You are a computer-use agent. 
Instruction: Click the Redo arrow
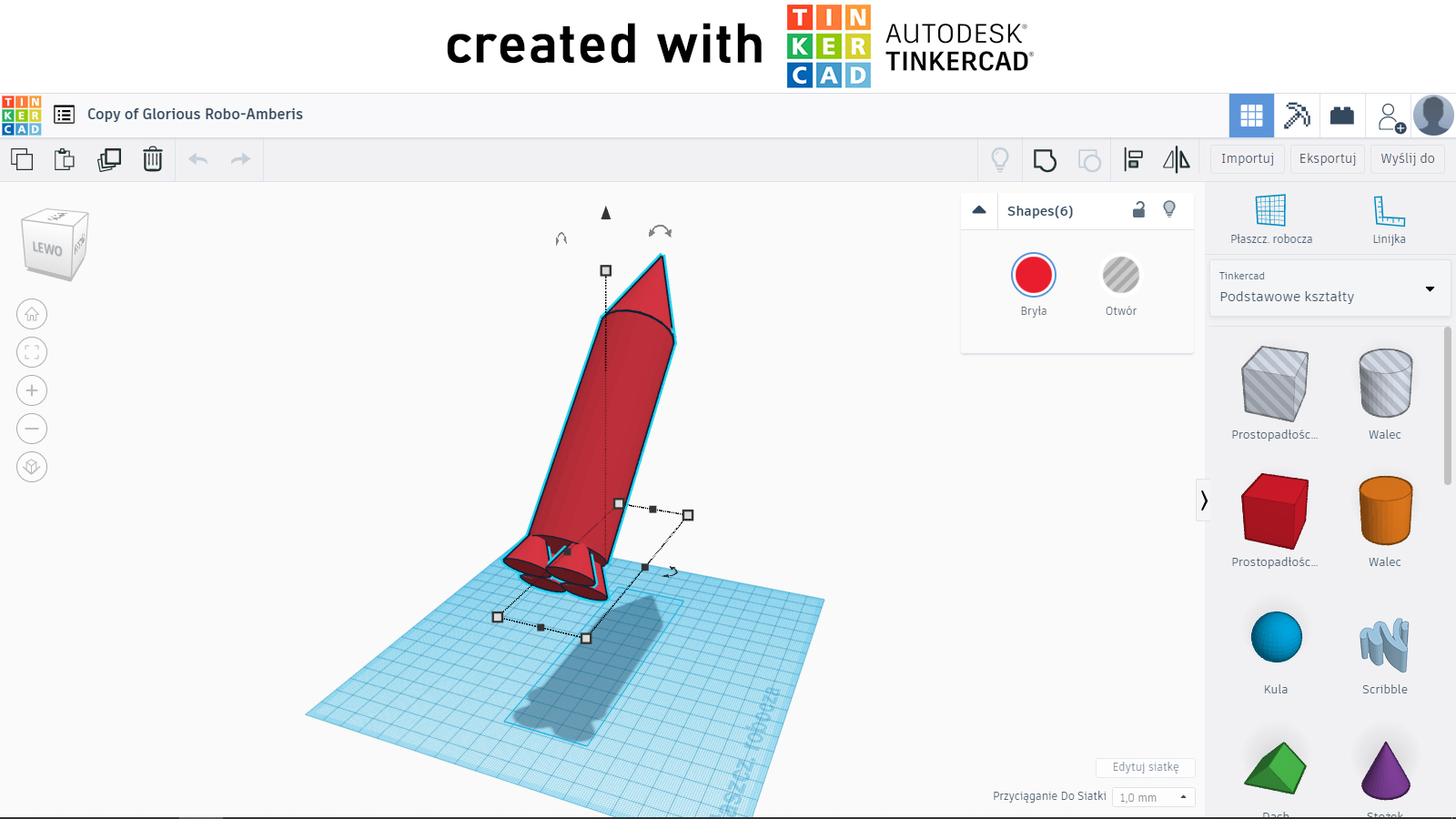coord(240,159)
